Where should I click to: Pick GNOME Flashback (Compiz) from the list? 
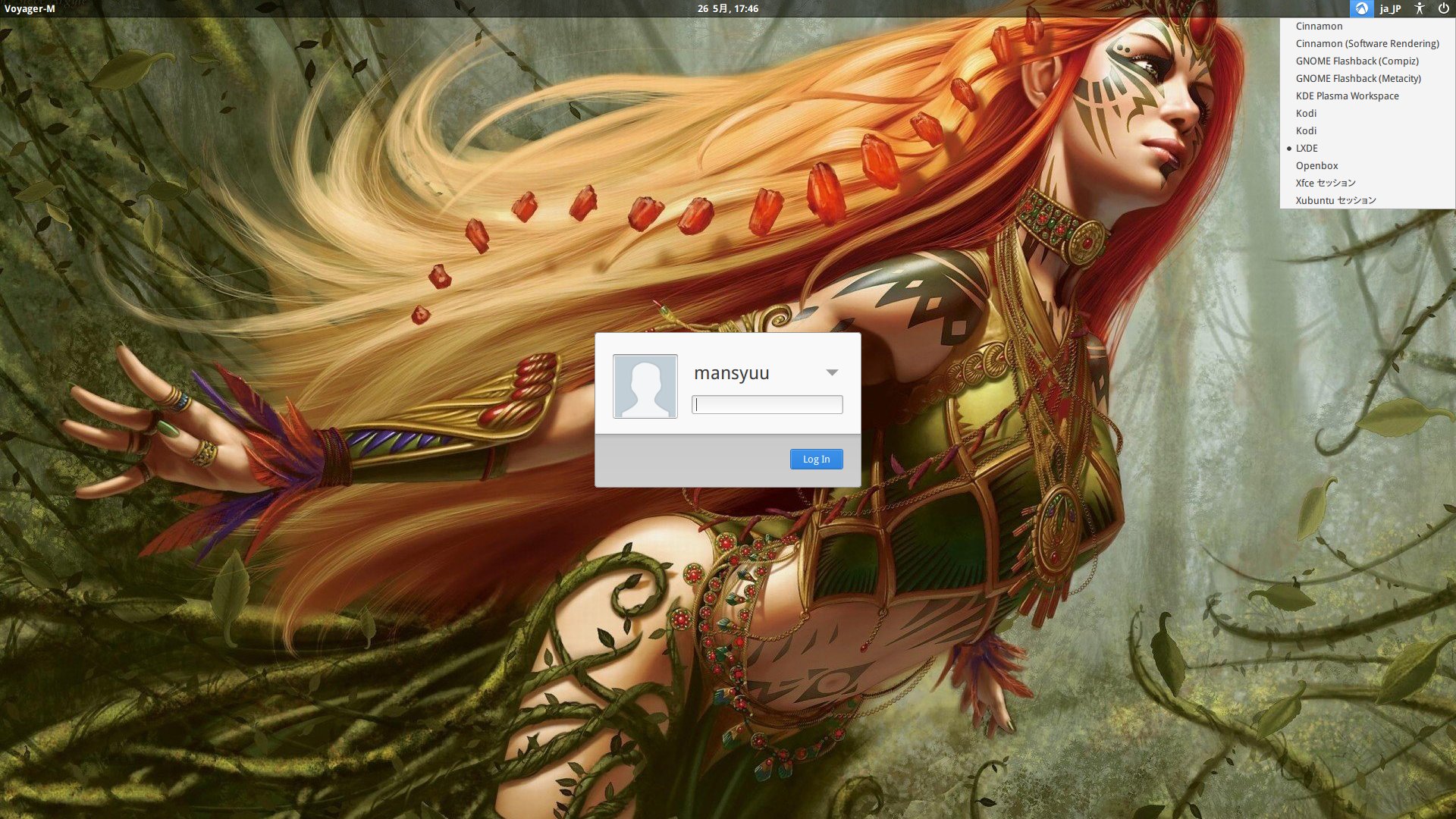pyautogui.click(x=1357, y=61)
